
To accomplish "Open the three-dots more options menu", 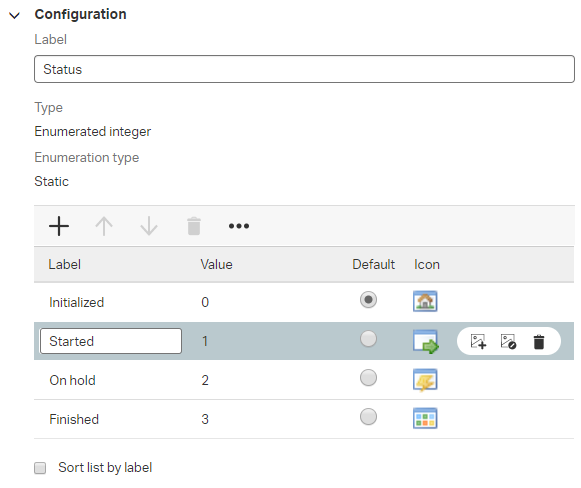I will click(x=239, y=226).
